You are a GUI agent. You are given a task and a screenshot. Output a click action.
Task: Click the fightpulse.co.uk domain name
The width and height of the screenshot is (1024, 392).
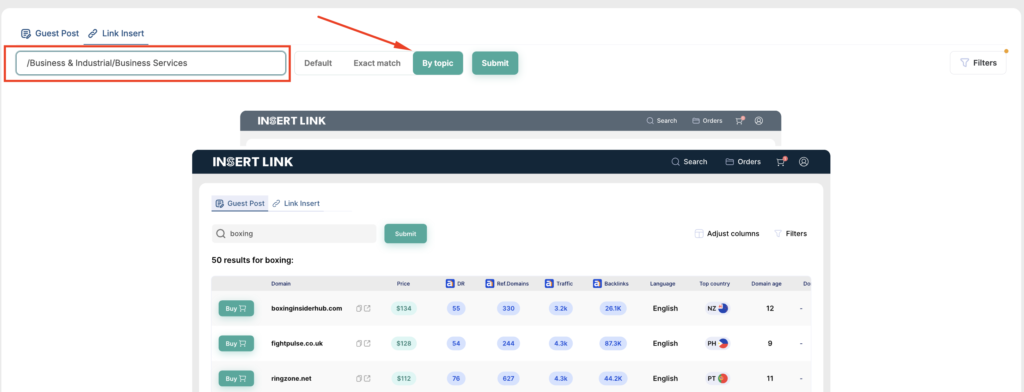[x=297, y=343]
